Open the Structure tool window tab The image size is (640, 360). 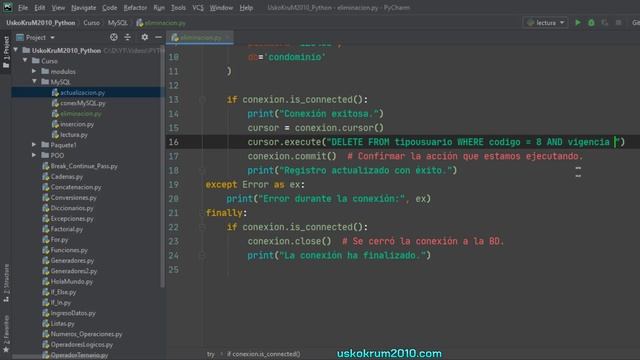pyautogui.click(x=6, y=283)
